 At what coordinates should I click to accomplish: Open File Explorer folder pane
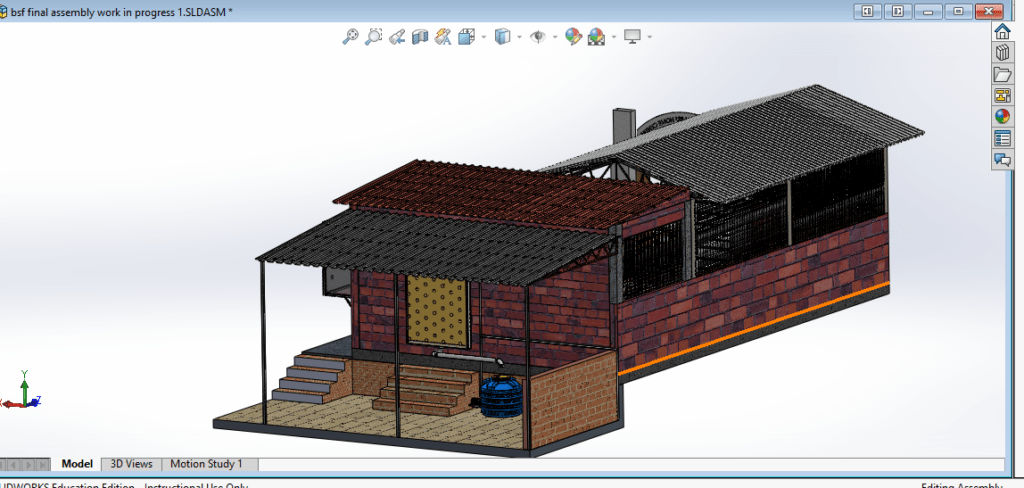coord(1002,74)
